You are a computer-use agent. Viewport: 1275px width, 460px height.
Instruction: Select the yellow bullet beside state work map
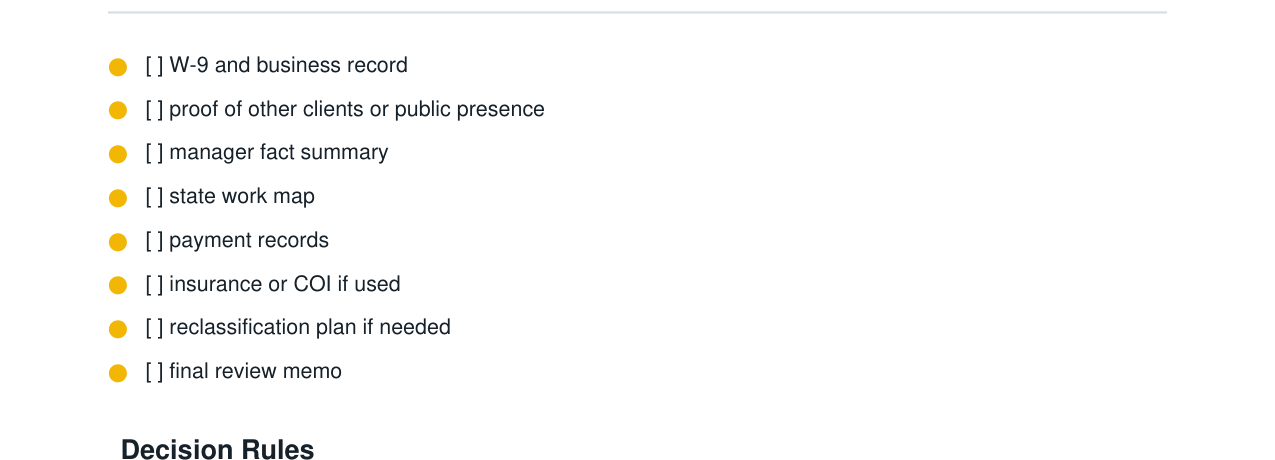[x=118, y=198]
